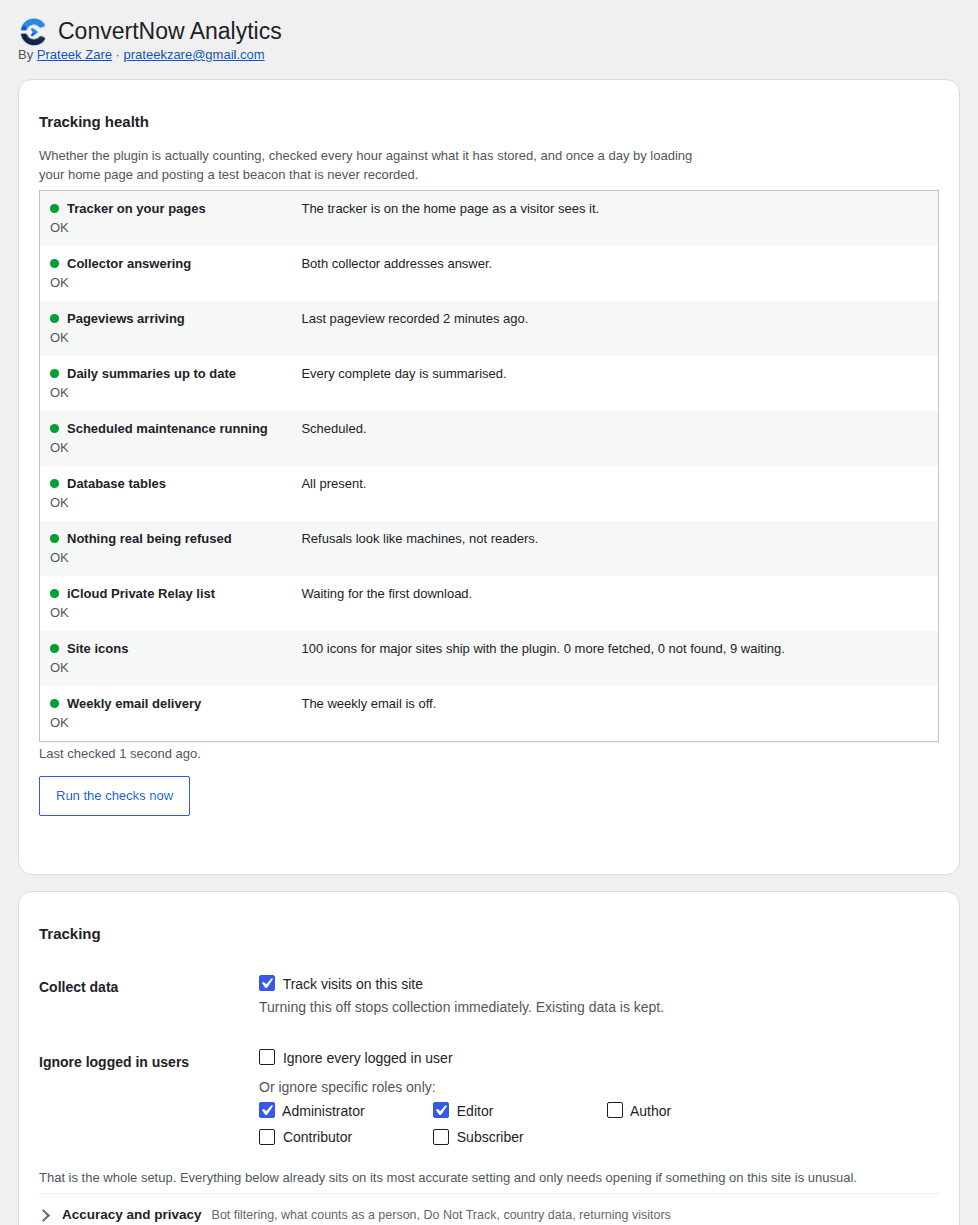The height and width of the screenshot is (1225, 978).
Task: Click the Tracking health heading
Action: tap(94, 122)
